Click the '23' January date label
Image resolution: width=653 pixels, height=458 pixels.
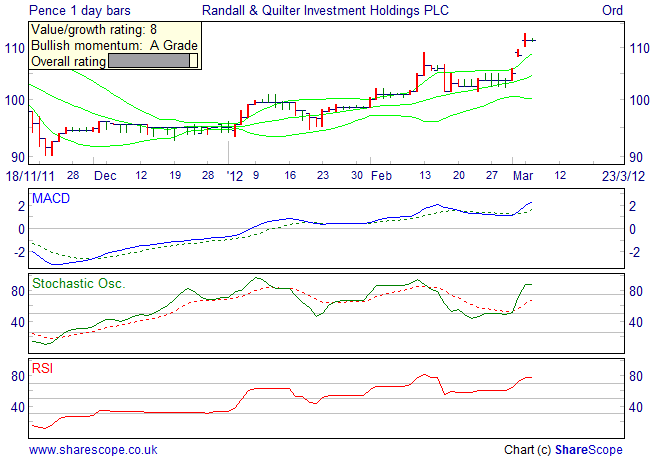click(323, 175)
